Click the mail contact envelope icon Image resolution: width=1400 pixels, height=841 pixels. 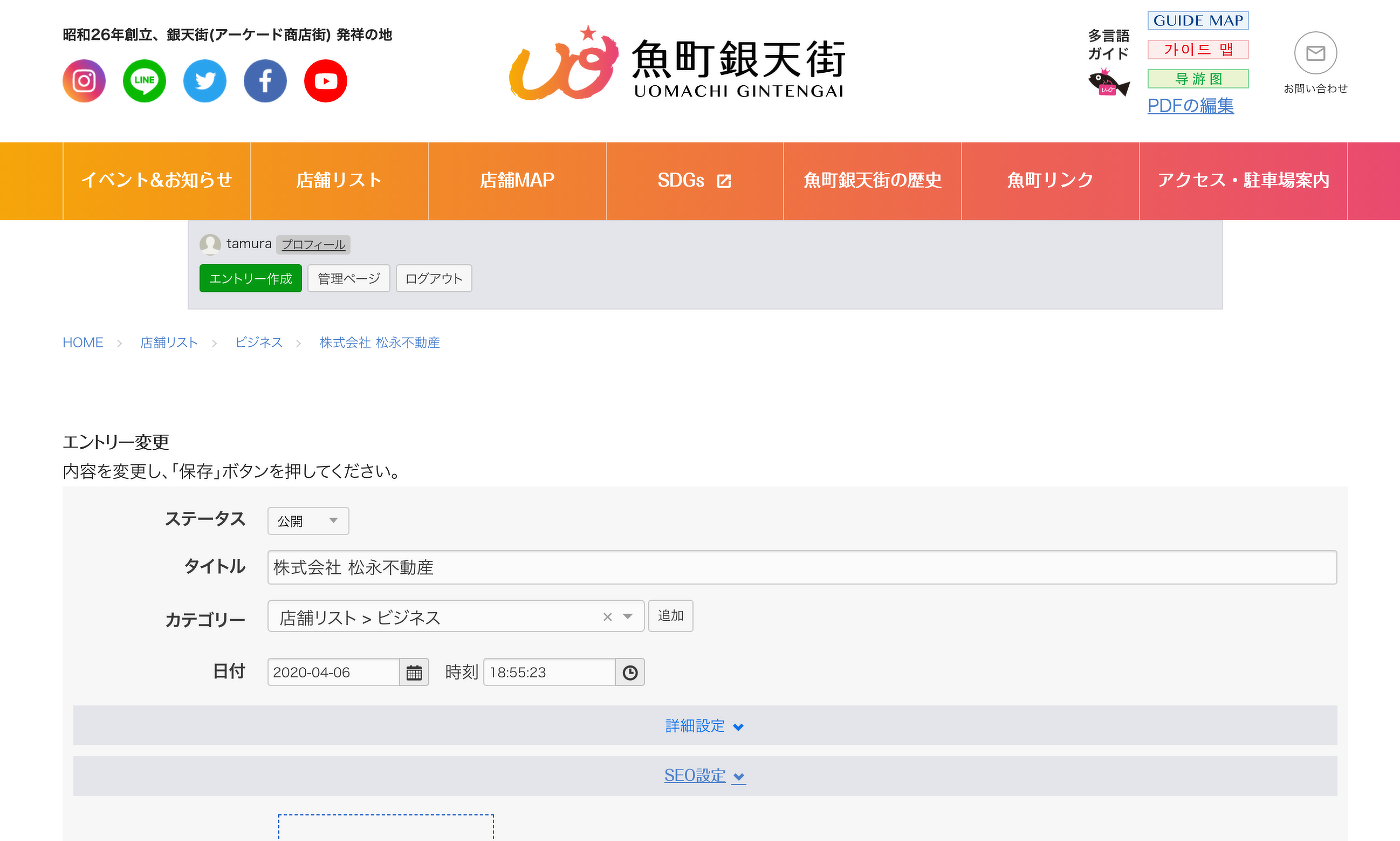[1315, 54]
